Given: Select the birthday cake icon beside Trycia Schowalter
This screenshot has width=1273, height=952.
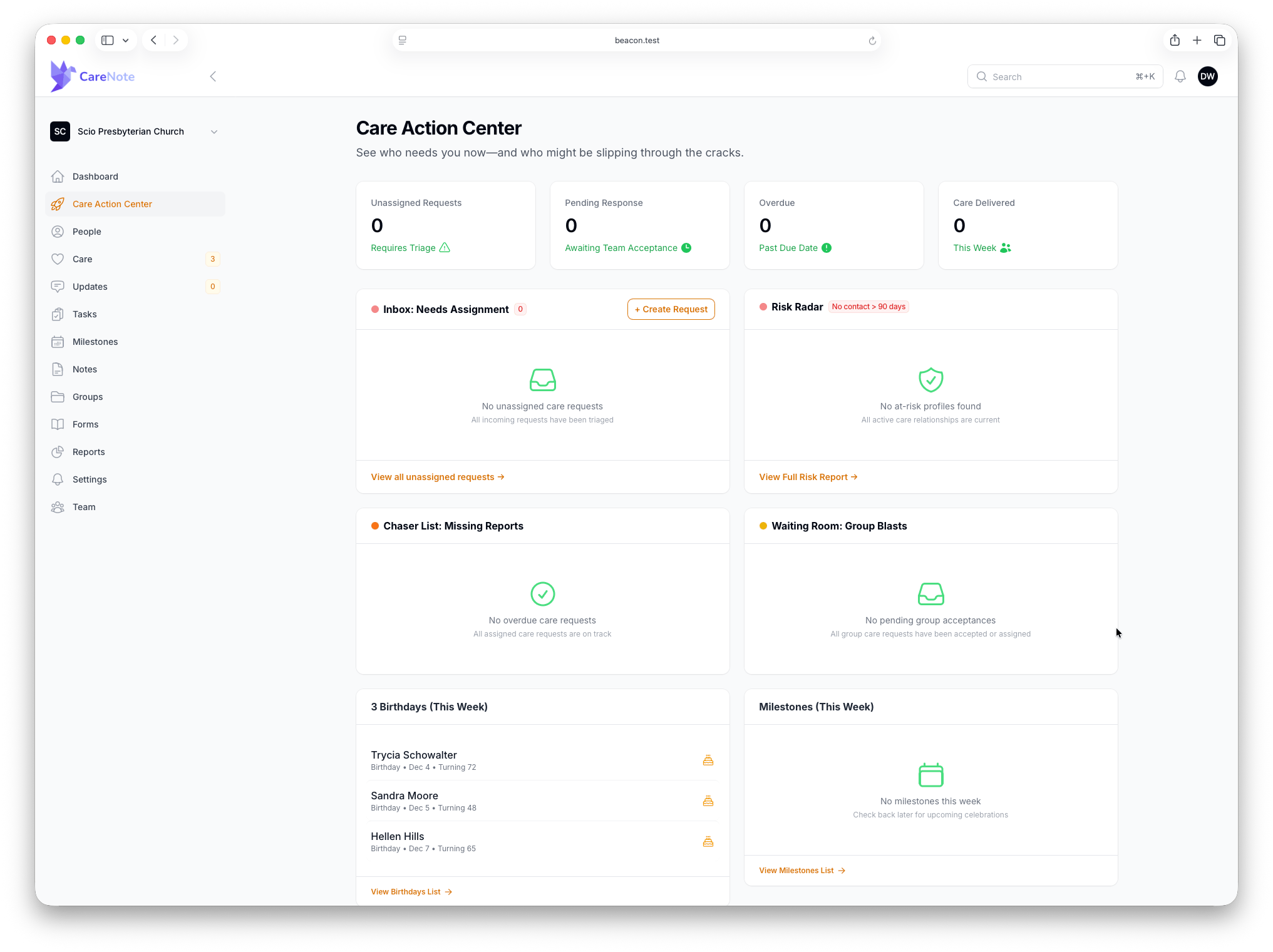Looking at the screenshot, I should [708, 759].
